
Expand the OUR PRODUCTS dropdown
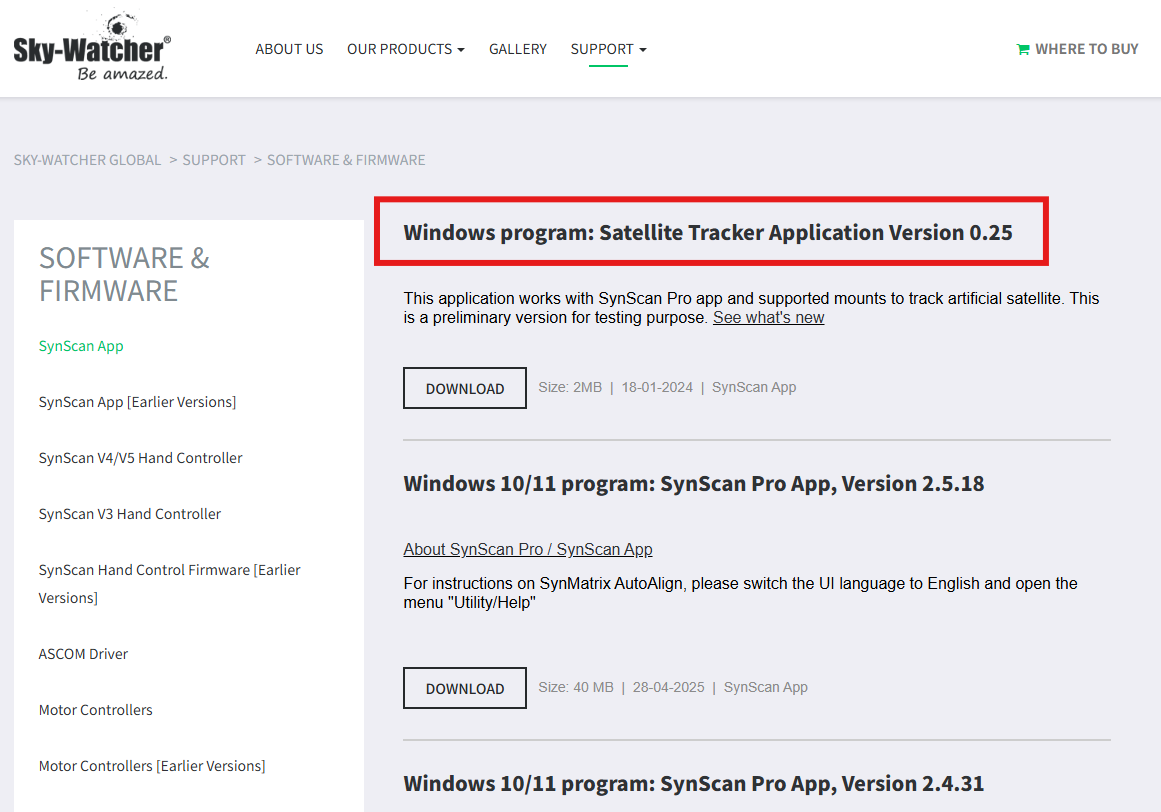(x=406, y=49)
